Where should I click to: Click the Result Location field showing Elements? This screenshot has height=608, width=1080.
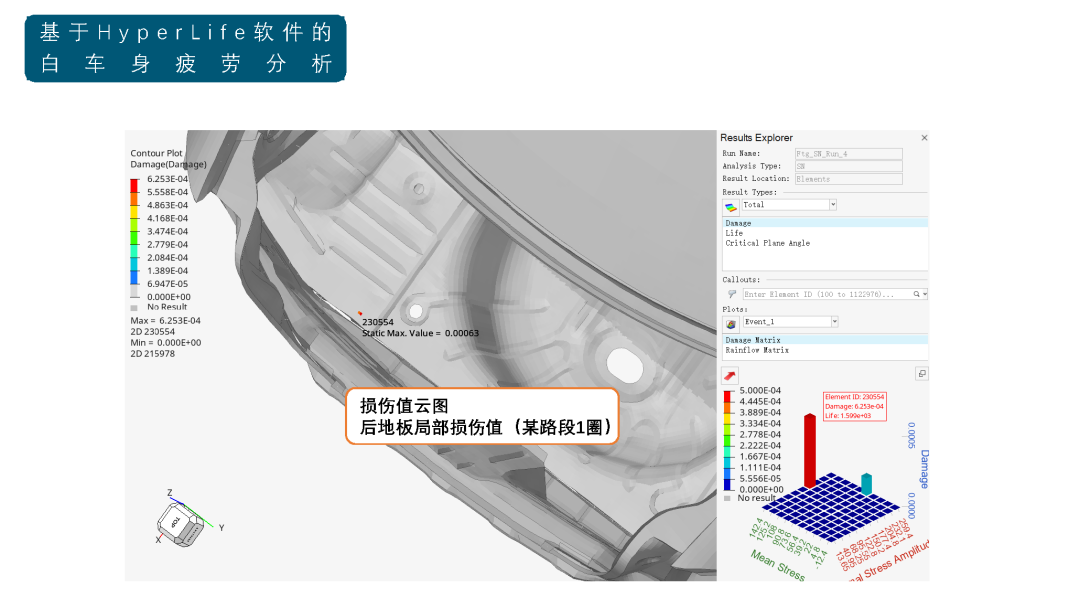coord(849,179)
